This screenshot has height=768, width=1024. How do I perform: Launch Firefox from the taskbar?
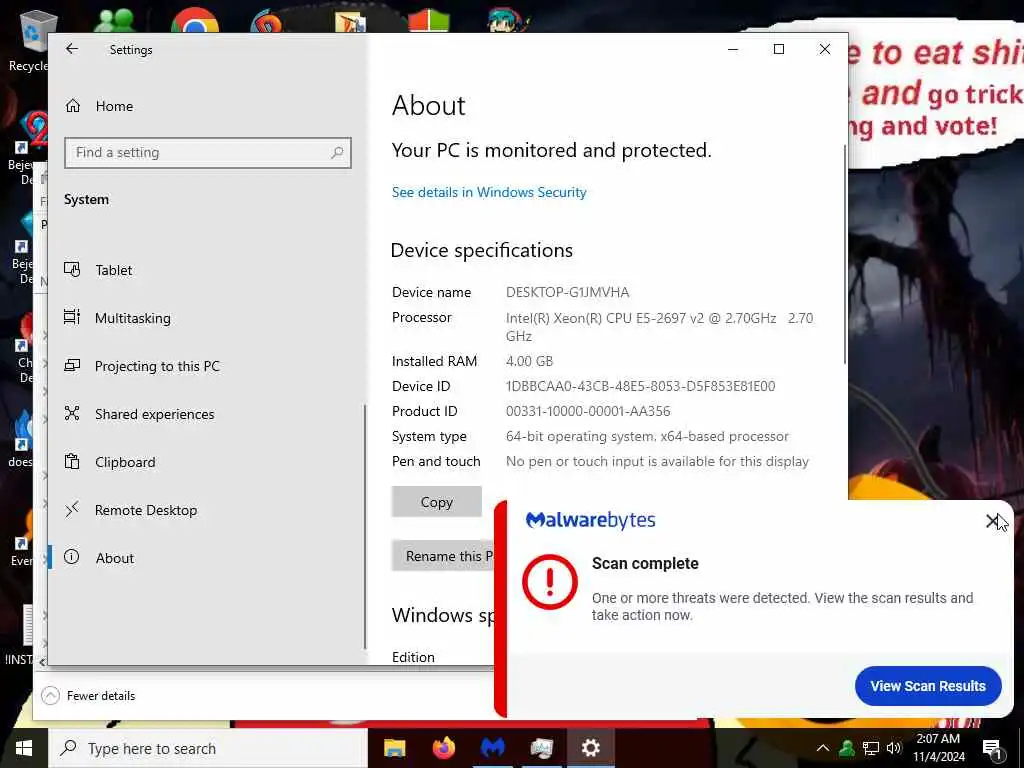[443, 748]
